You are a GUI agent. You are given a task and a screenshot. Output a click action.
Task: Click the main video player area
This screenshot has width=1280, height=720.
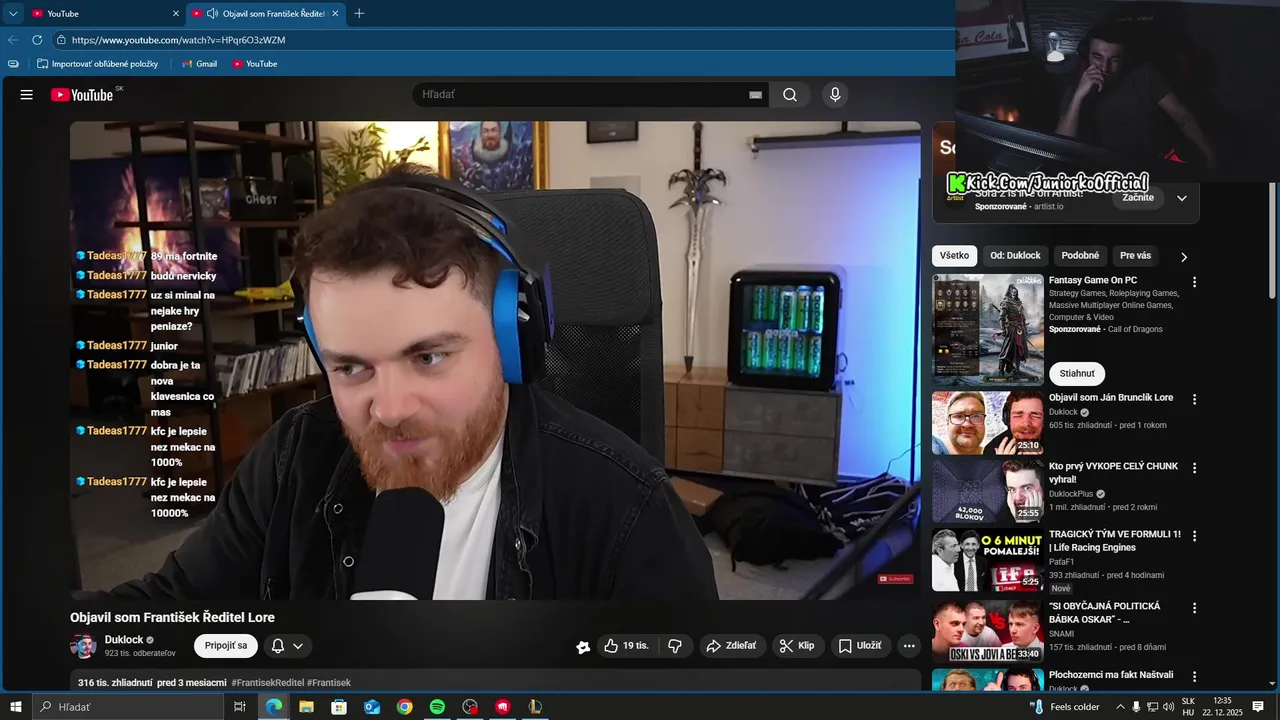point(495,360)
